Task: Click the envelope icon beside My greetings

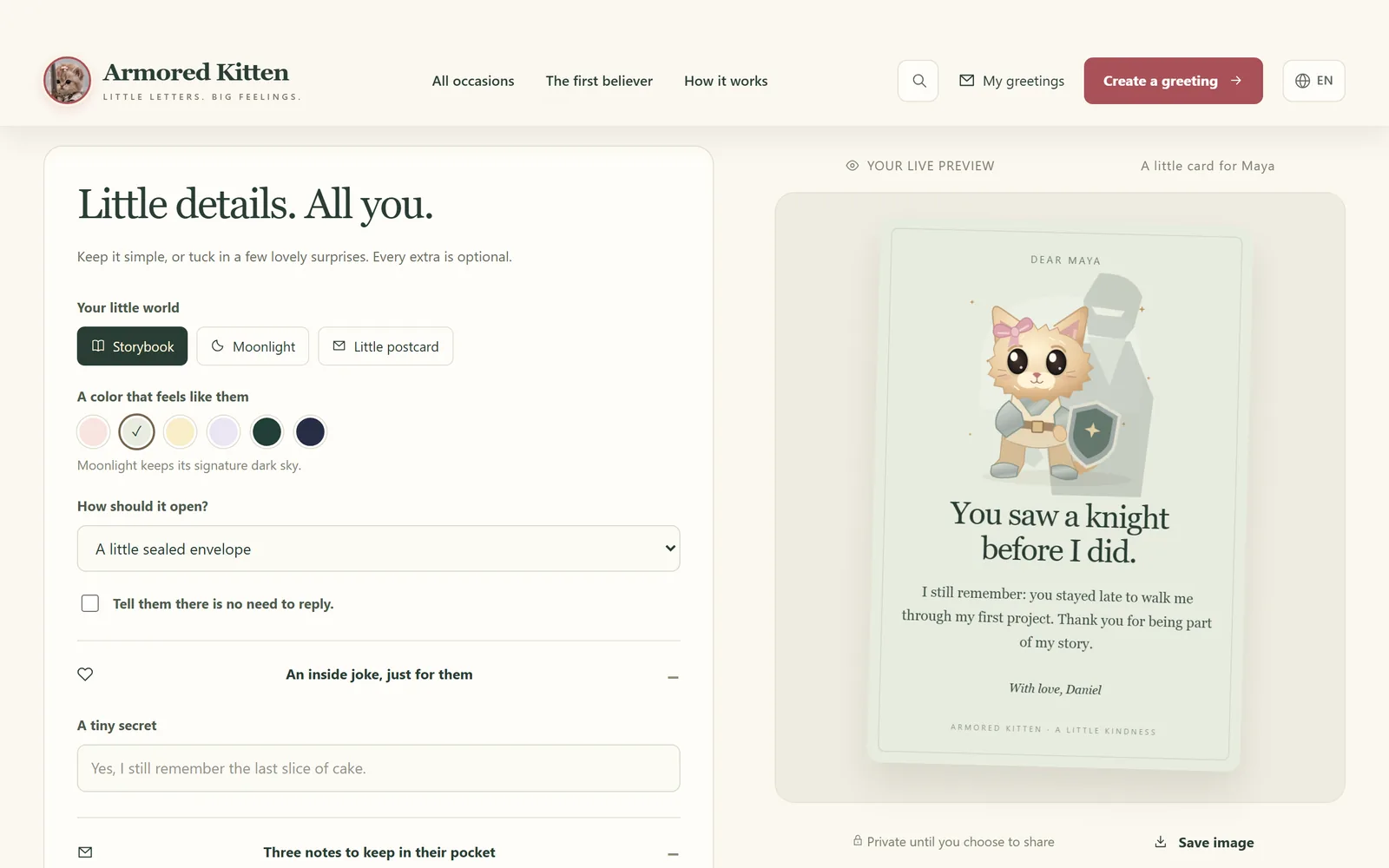Action: tap(966, 81)
